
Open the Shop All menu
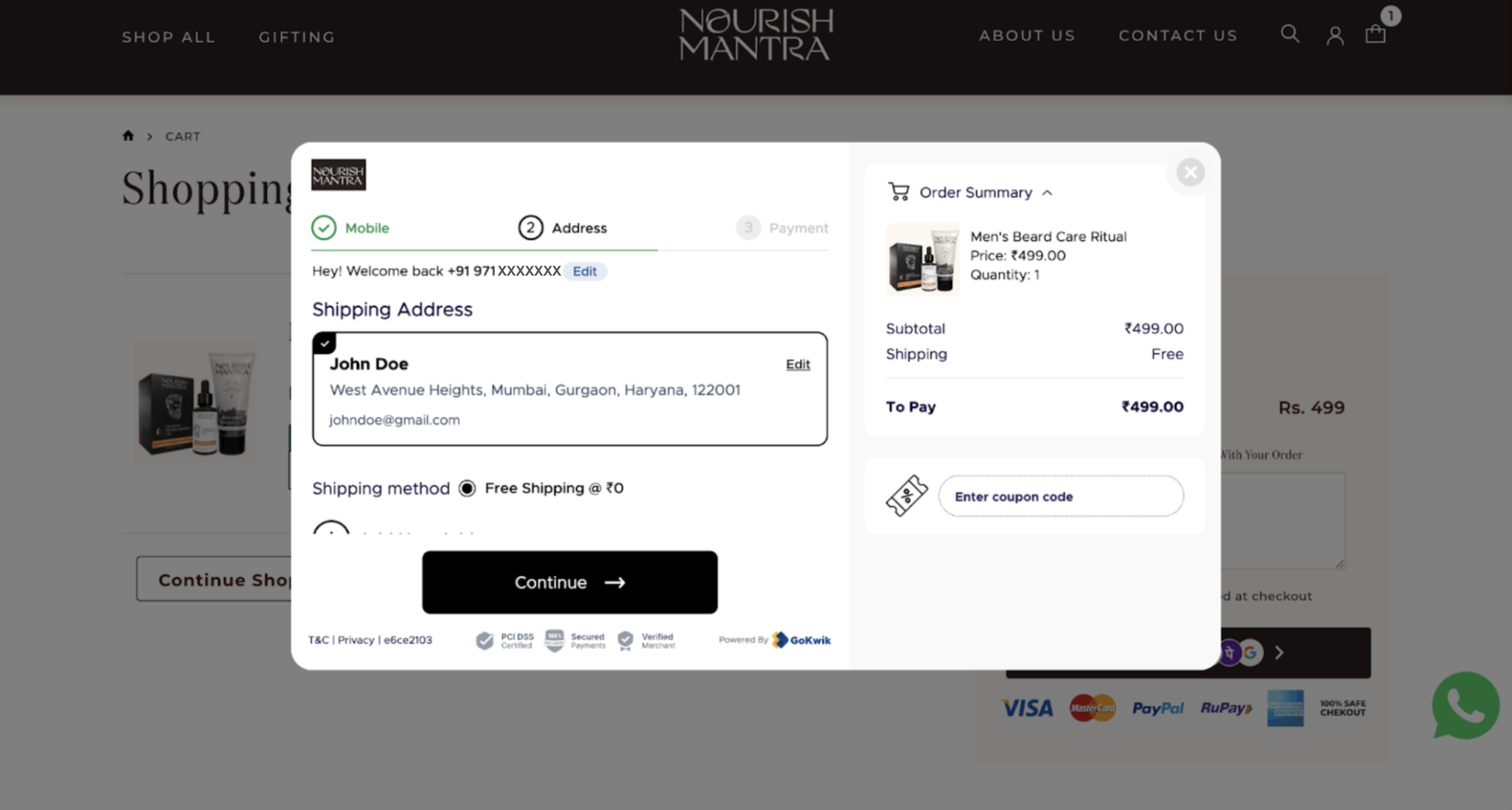click(169, 37)
